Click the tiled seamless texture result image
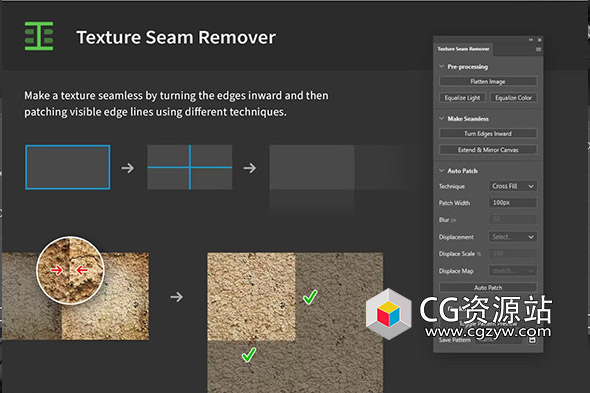Screen dimensions: 590x393 click(295, 323)
